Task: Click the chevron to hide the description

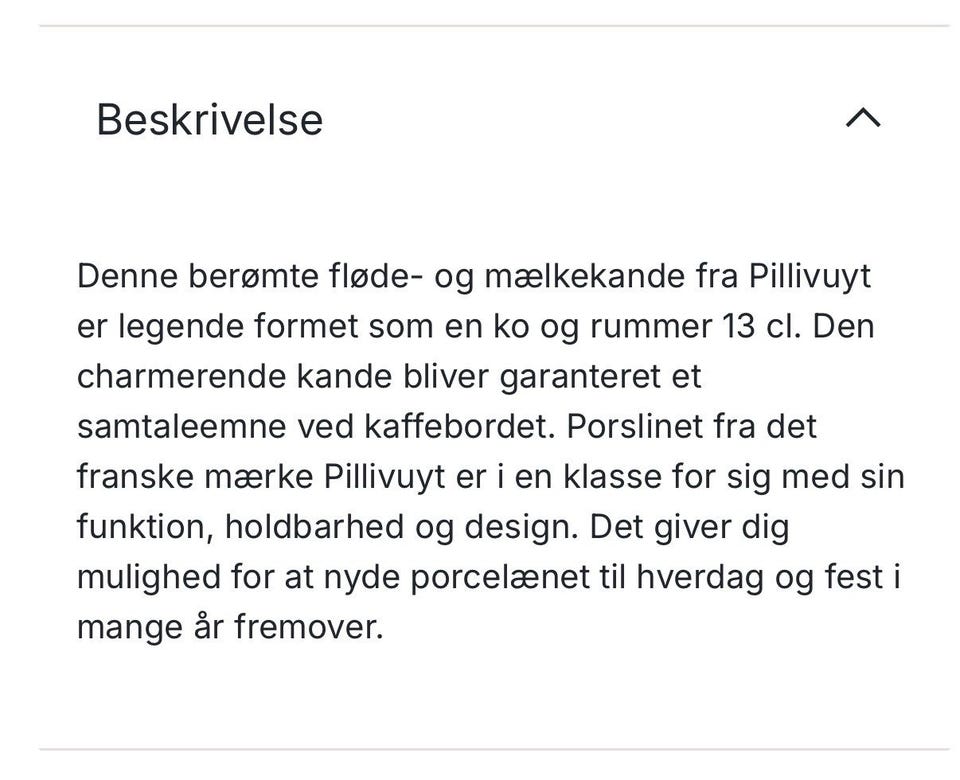Action: [x=862, y=119]
